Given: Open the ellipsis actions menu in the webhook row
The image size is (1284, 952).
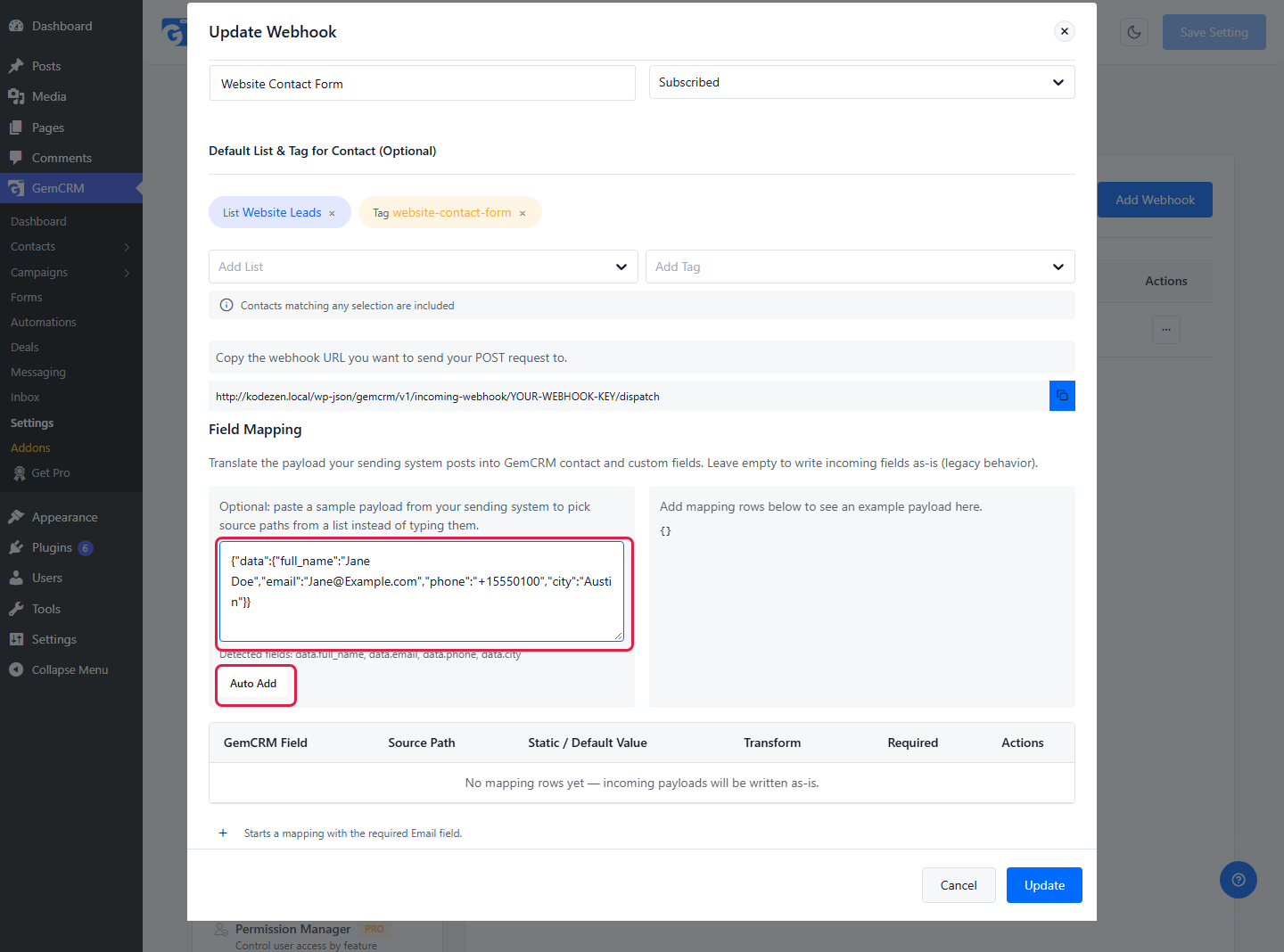Looking at the screenshot, I should coord(1166,330).
